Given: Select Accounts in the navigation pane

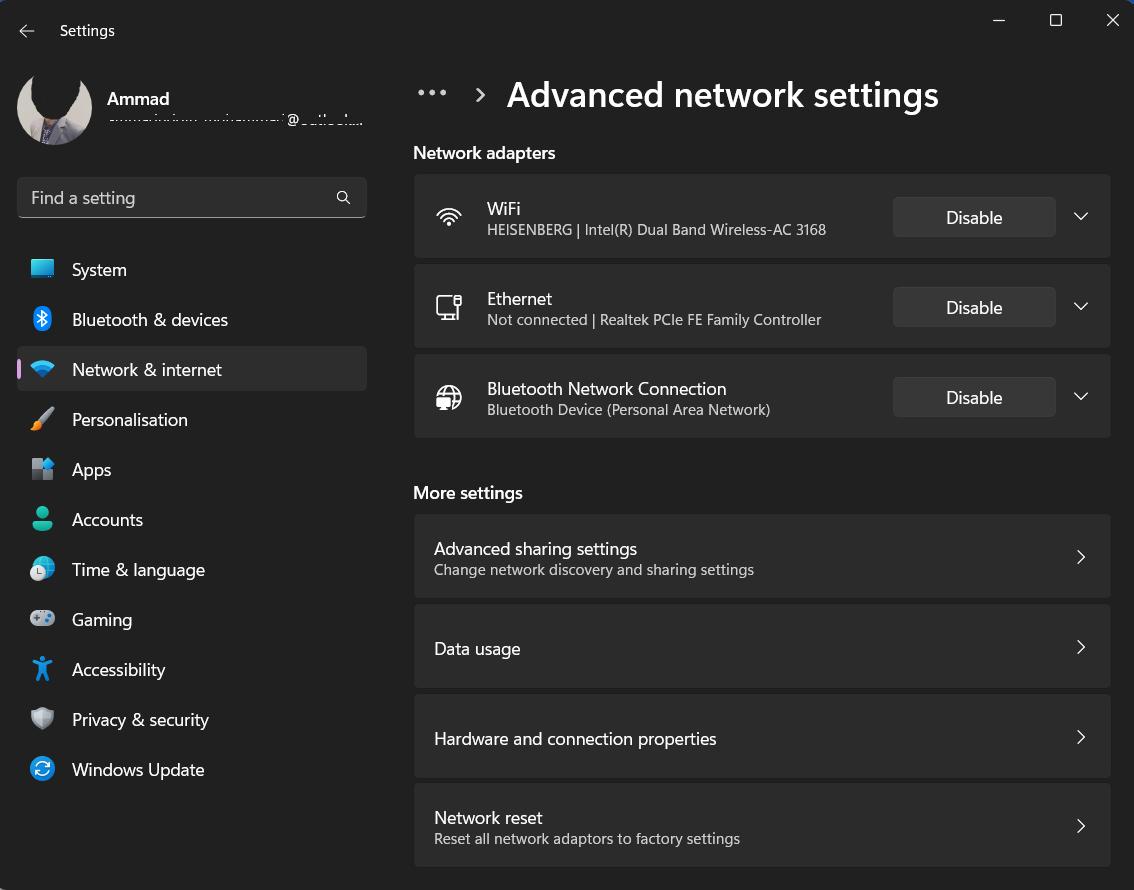Looking at the screenshot, I should pyautogui.click(x=107, y=519).
